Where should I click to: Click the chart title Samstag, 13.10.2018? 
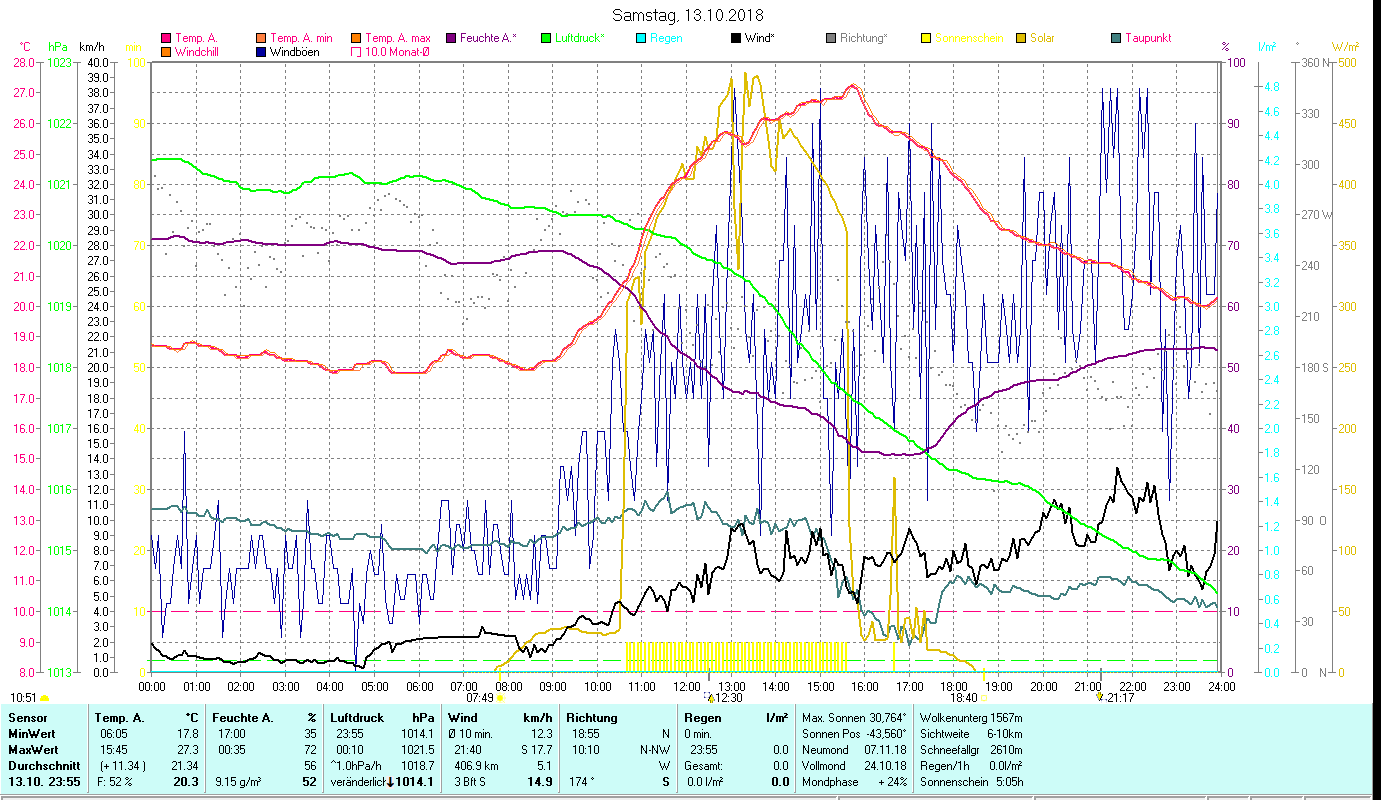686,15
